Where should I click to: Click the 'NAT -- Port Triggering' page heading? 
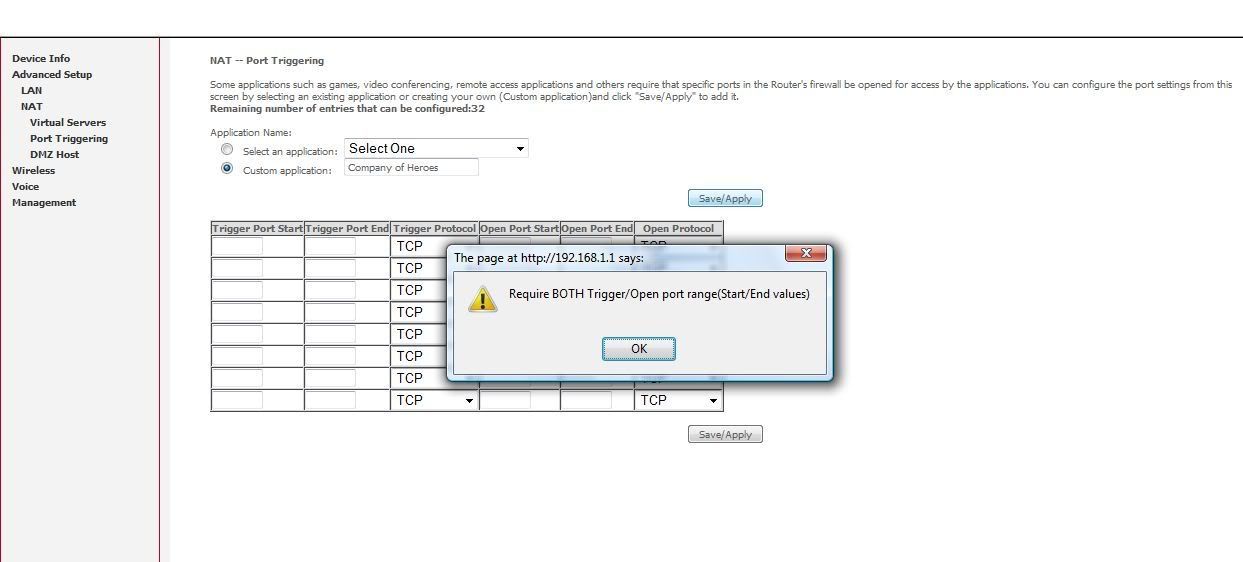pyautogui.click(x=267, y=61)
